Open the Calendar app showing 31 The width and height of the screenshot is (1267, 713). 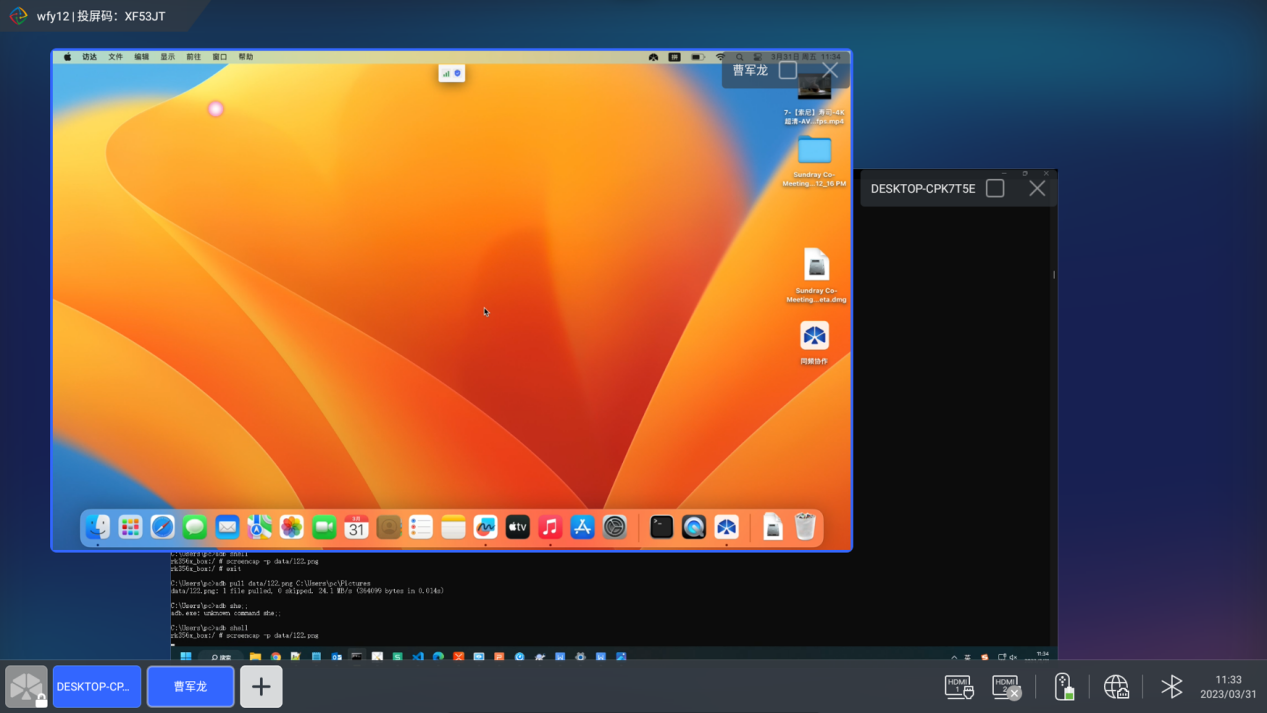click(357, 527)
